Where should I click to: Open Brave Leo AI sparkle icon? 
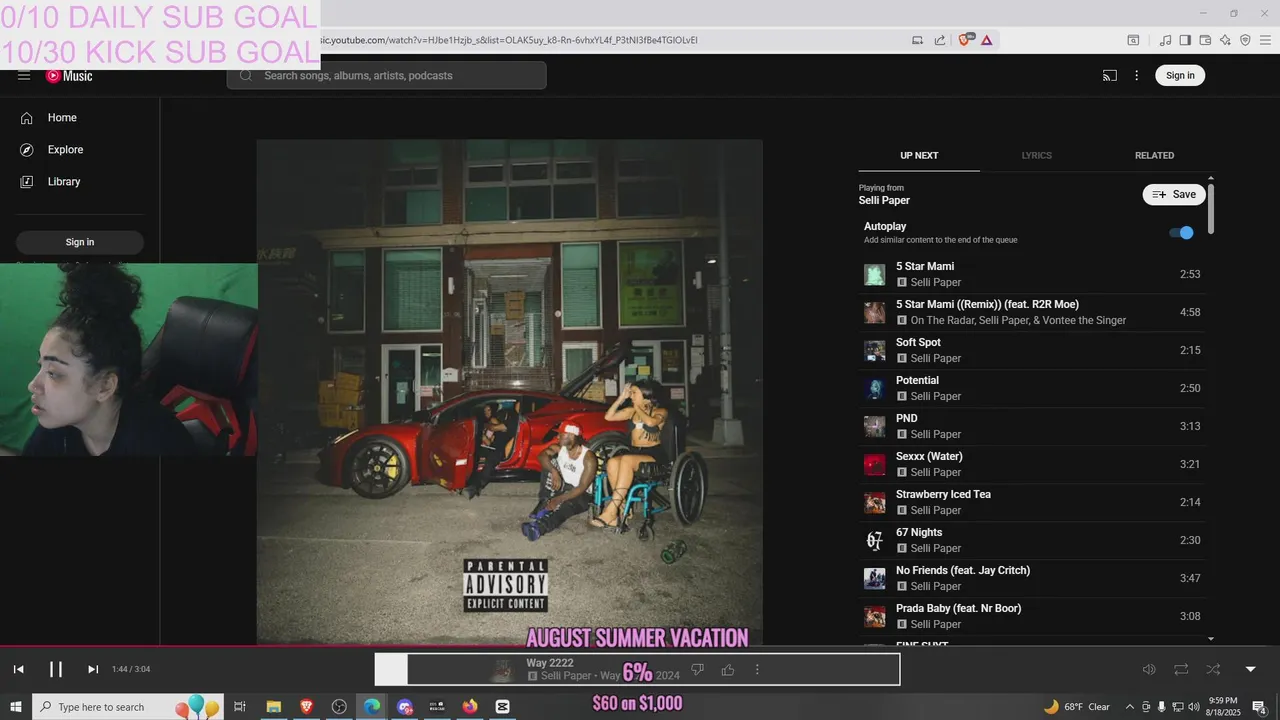1225,40
